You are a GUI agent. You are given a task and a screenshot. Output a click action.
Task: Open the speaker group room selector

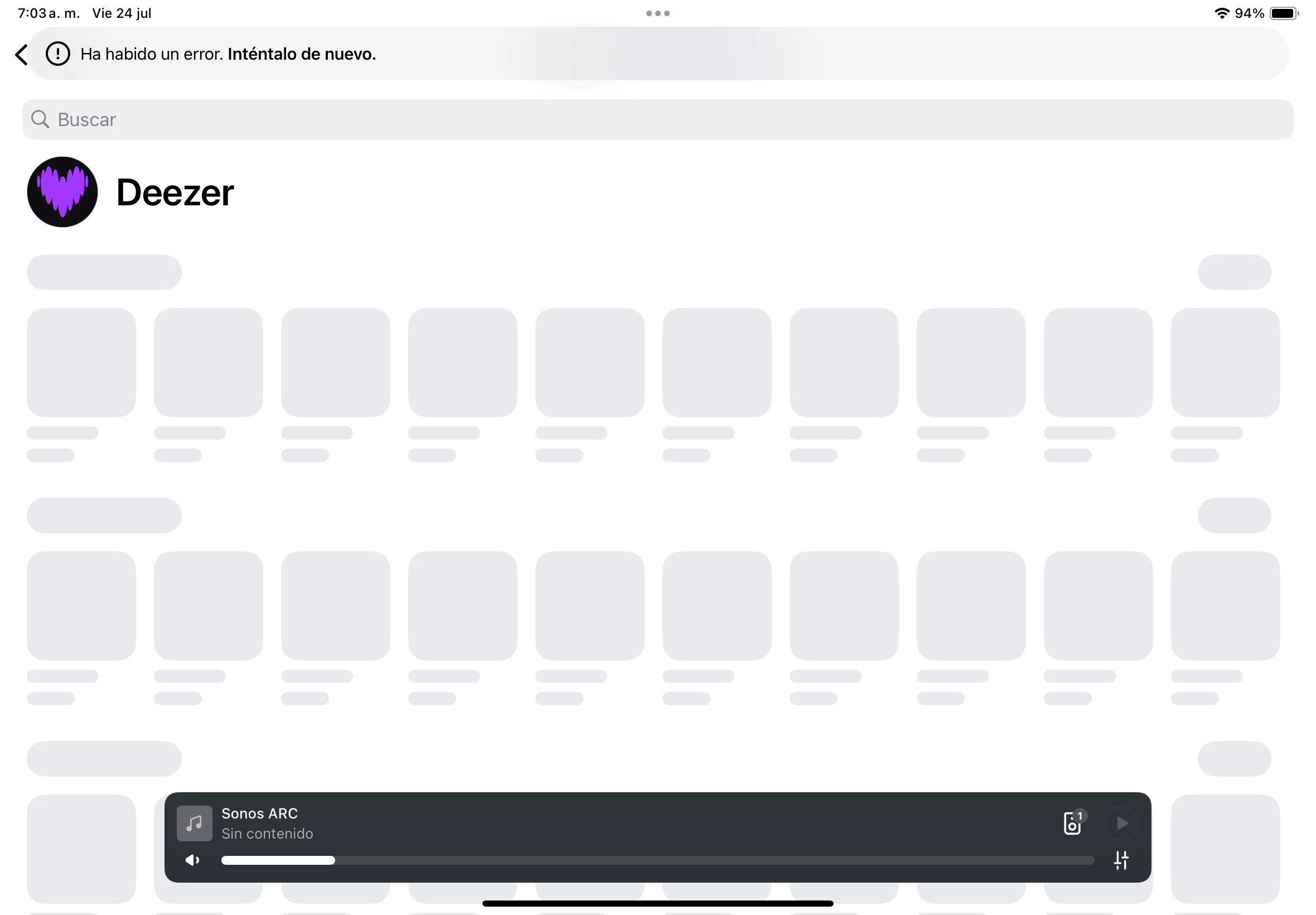coord(1073,824)
